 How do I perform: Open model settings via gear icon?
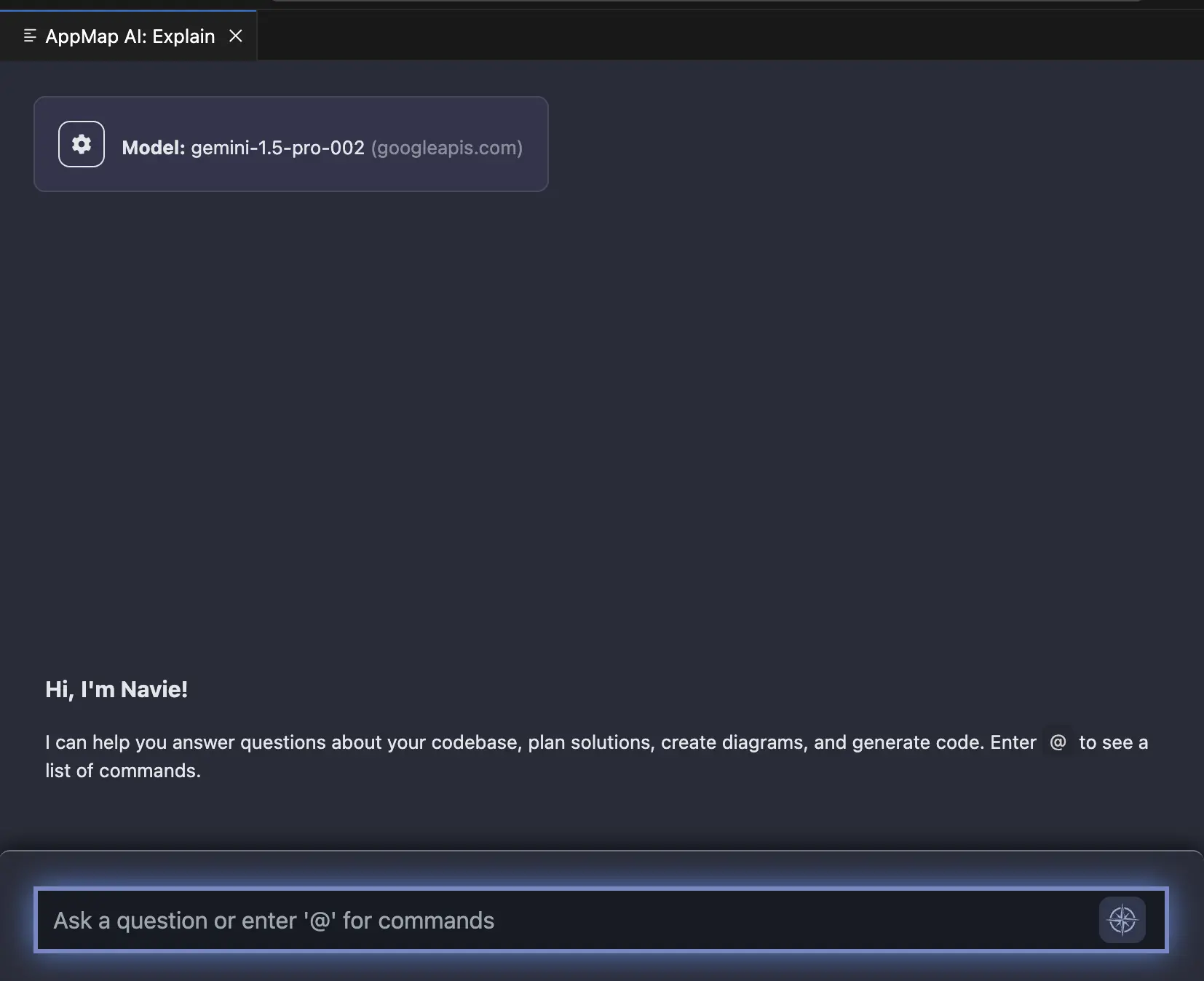(x=82, y=144)
